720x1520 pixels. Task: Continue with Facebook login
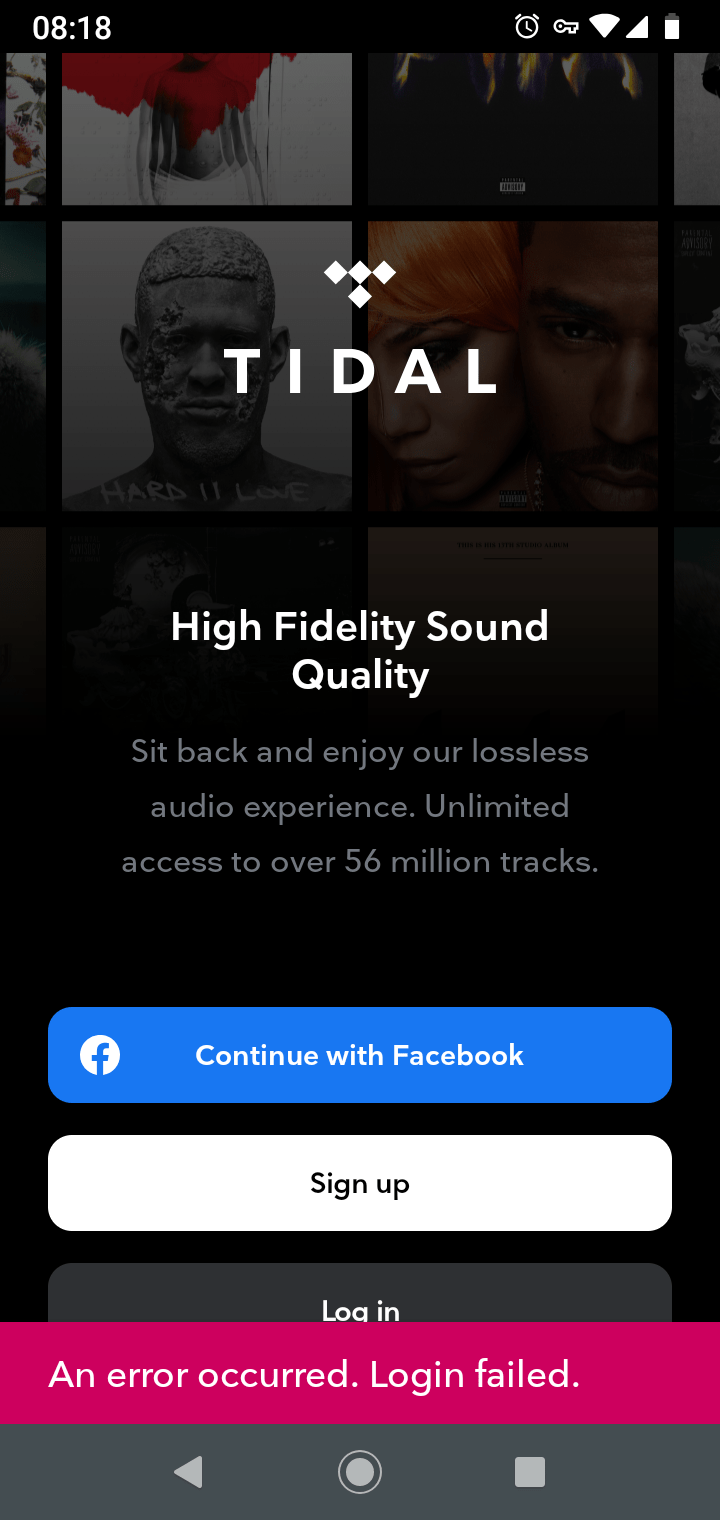tap(360, 1055)
